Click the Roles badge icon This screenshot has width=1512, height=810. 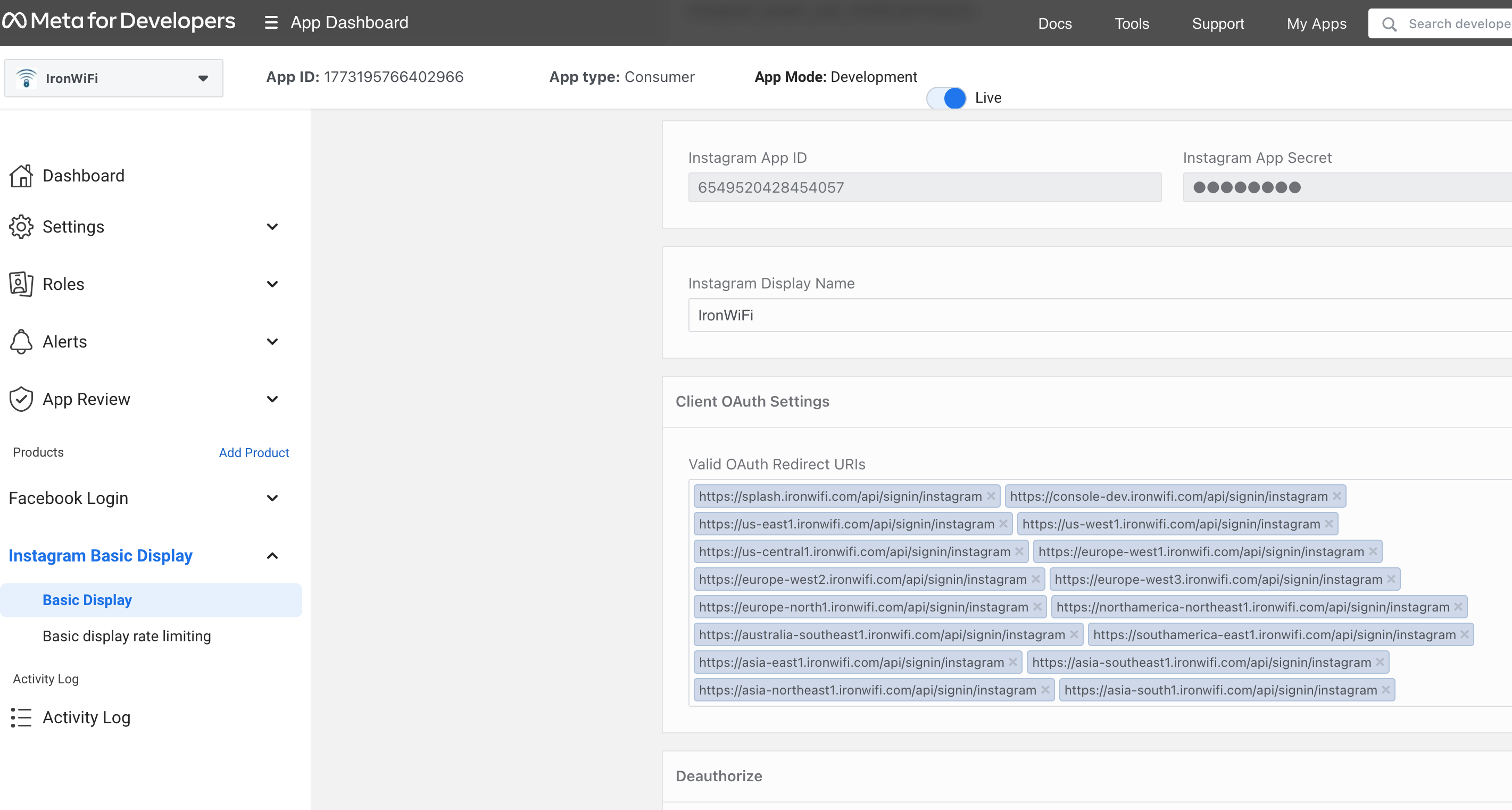(21, 284)
